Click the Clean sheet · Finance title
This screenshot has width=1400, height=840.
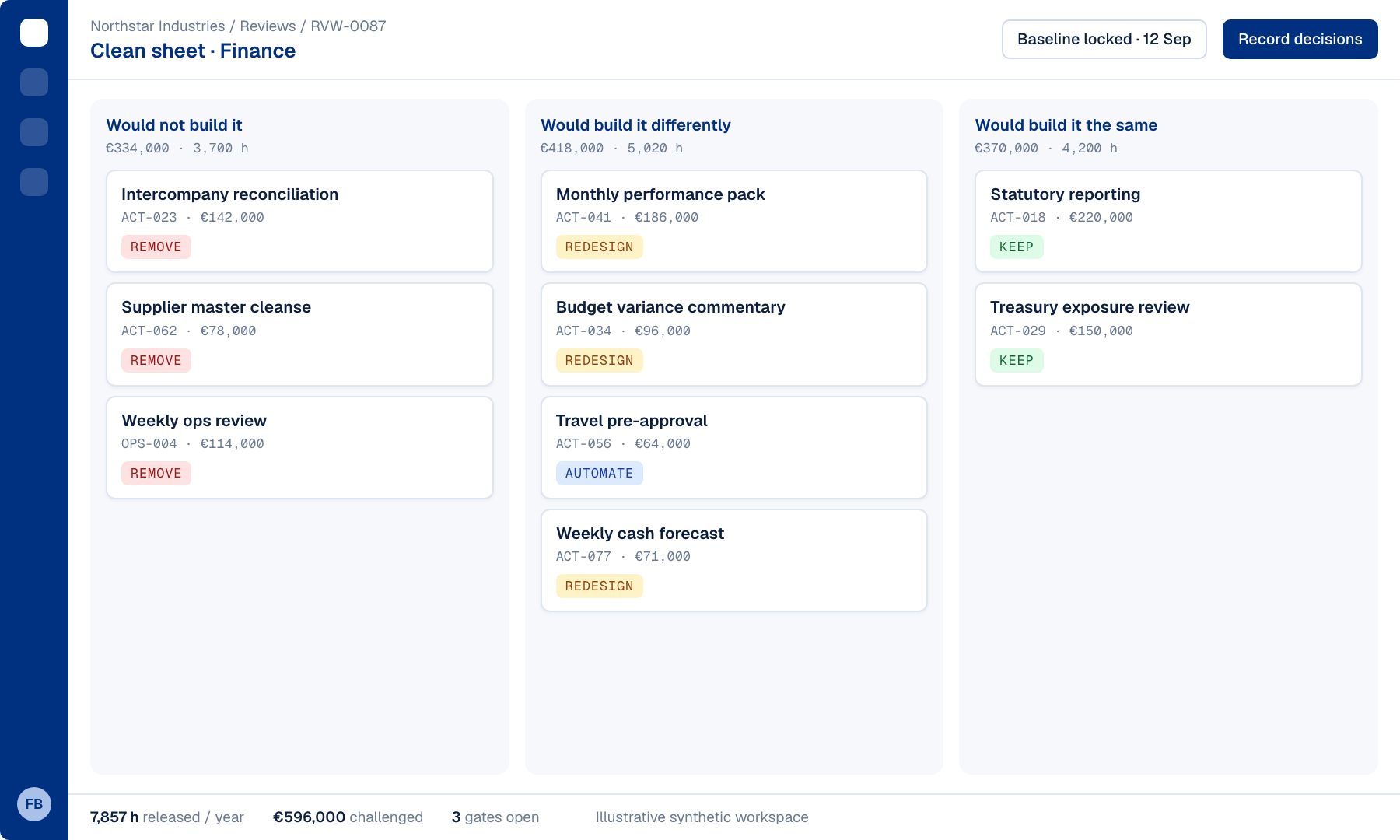click(193, 51)
